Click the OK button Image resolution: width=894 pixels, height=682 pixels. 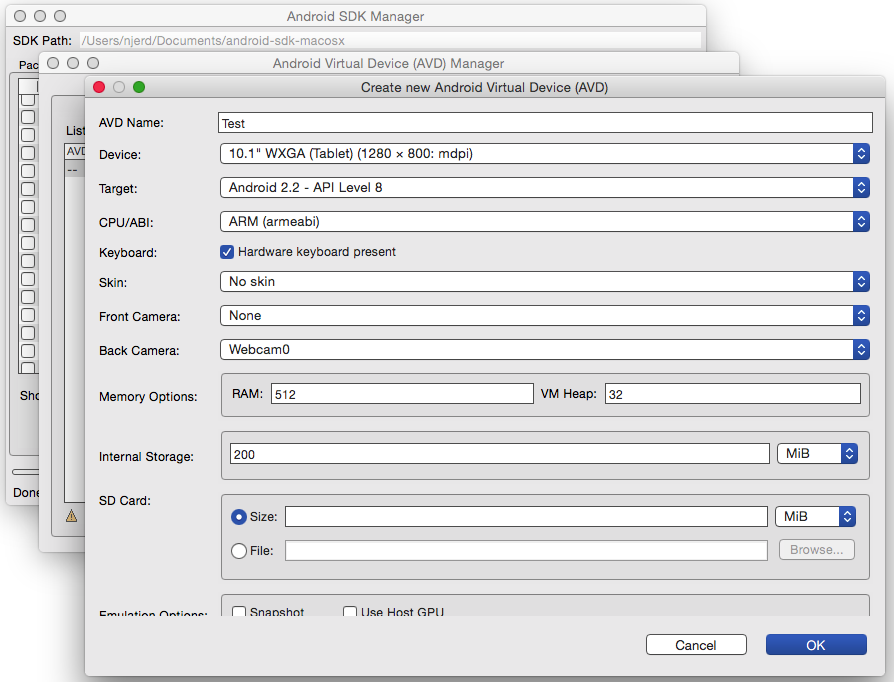pos(816,645)
